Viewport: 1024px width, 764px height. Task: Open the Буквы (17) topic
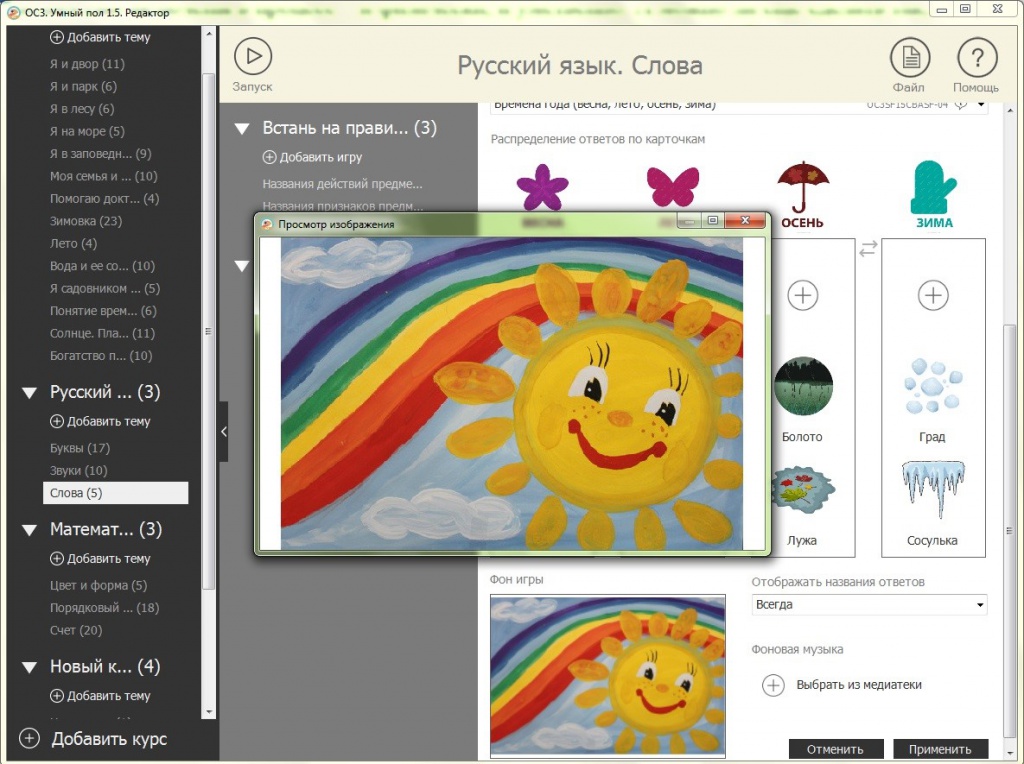pos(80,448)
